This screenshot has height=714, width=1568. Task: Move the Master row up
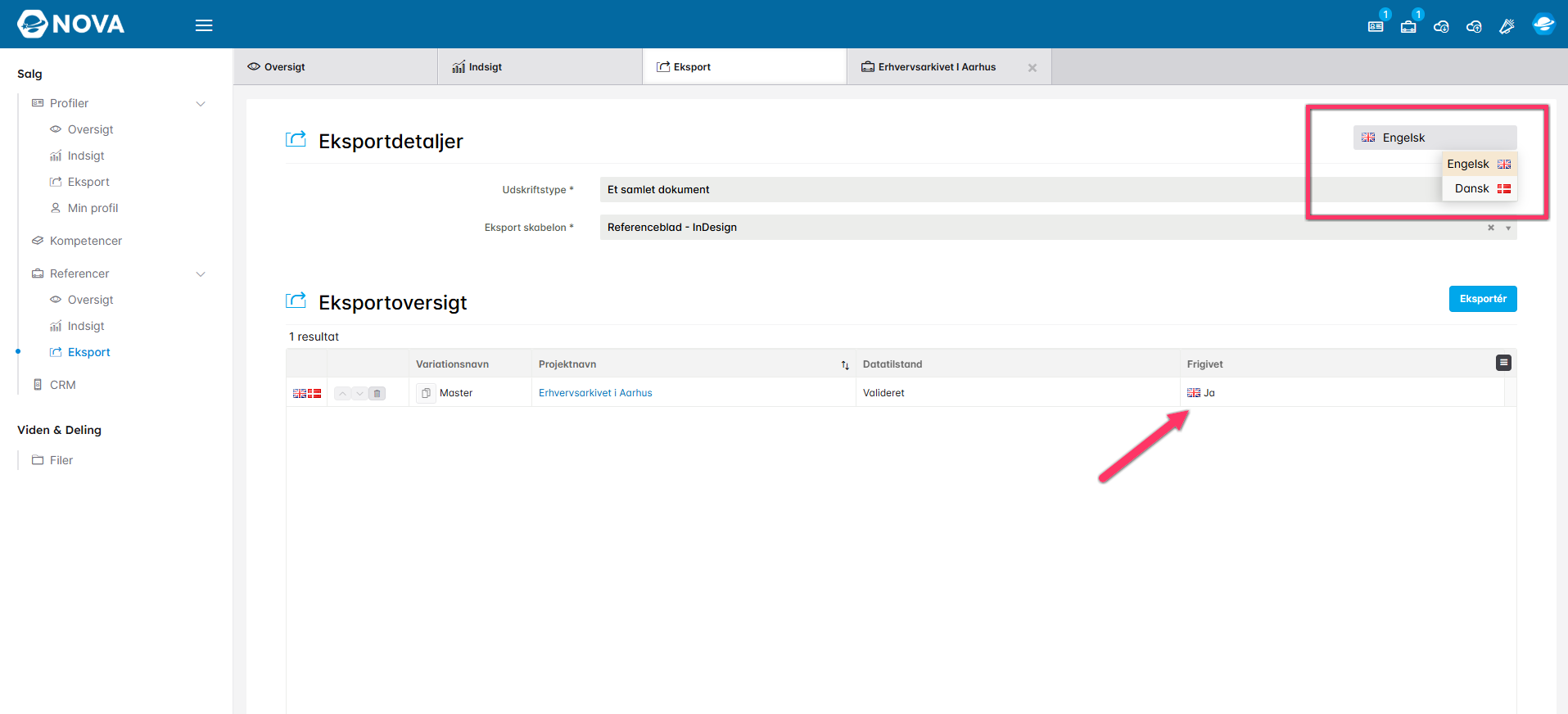(x=342, y=393)
